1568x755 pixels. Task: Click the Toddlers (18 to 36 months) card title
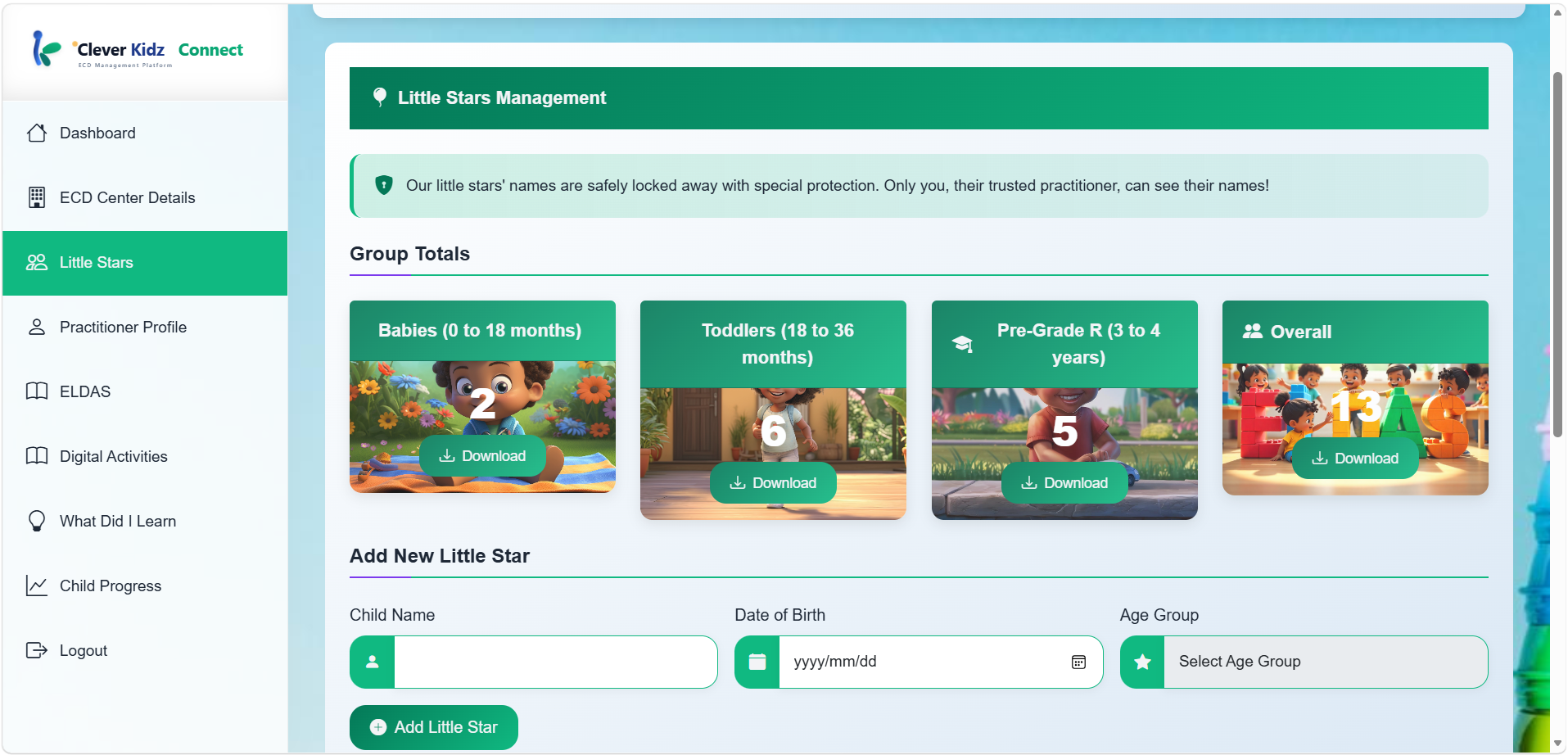[x=777, y=344]
